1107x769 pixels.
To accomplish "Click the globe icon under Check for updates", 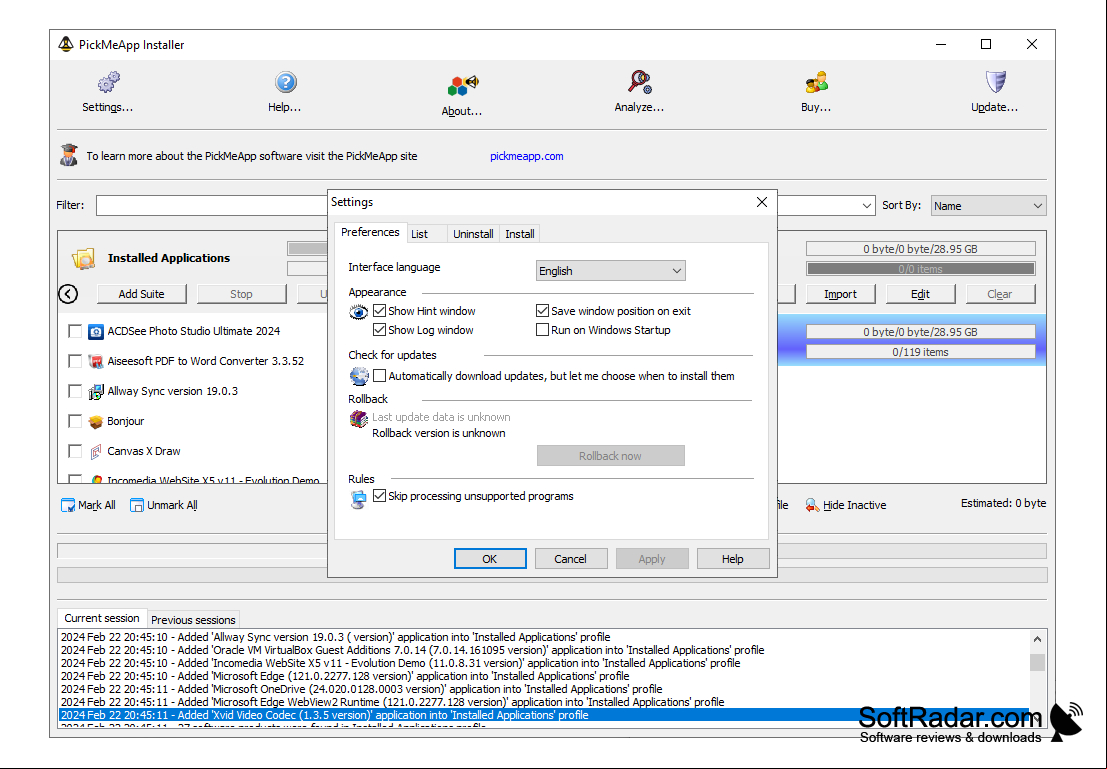I will (359, 376).
